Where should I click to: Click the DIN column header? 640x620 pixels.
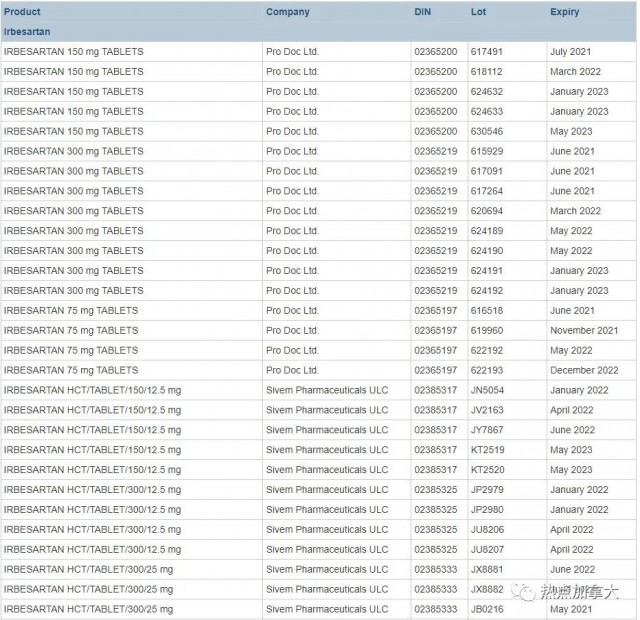[x=422, y=12]
